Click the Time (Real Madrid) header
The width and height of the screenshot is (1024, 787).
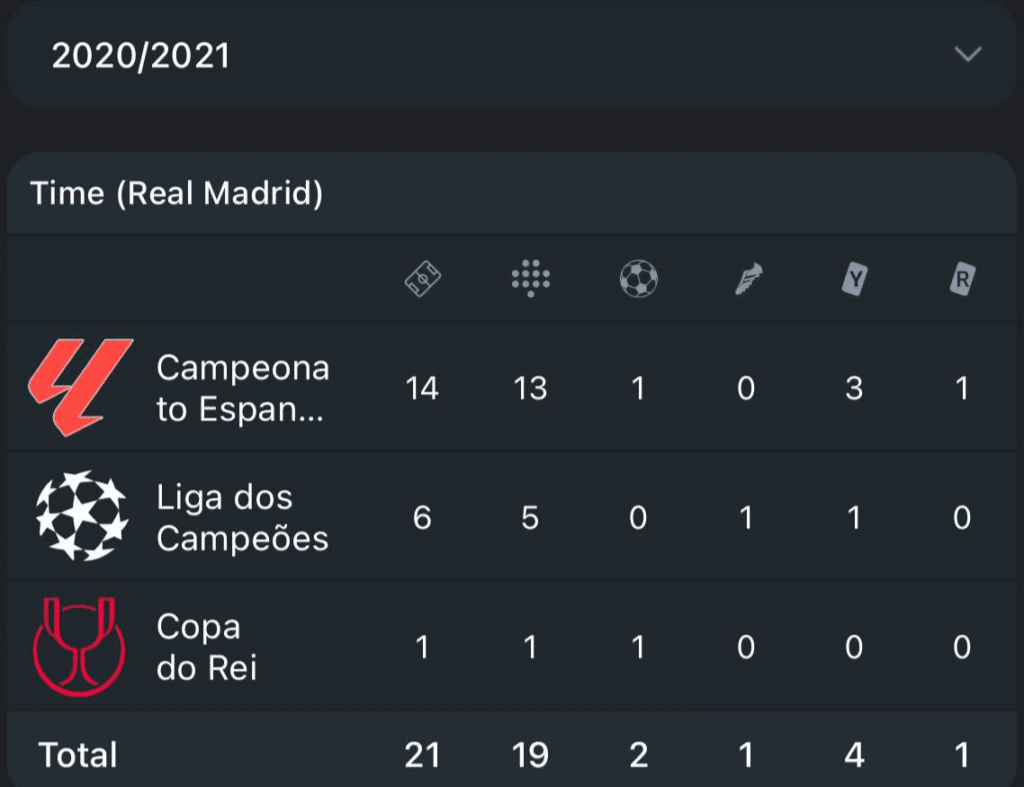pyautogui.click(x=177, y=194)
